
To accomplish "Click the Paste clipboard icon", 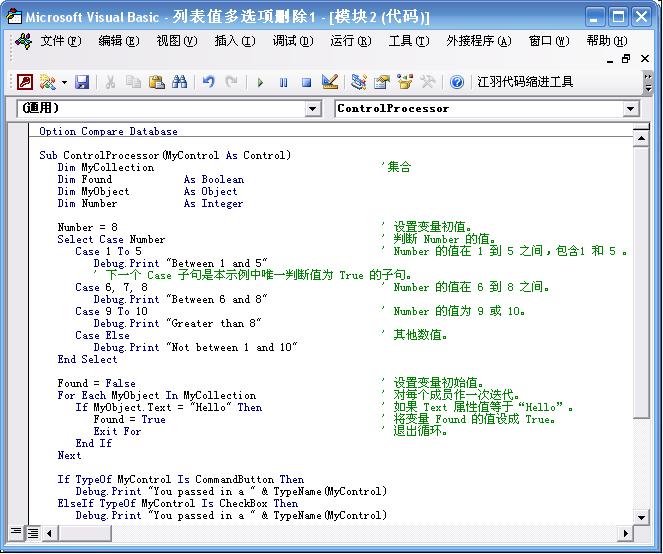I will [x=157, y=82].
